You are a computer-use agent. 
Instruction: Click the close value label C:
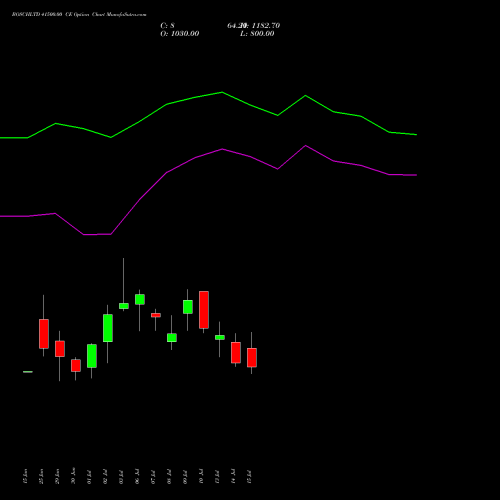click(x=164, y=26)
